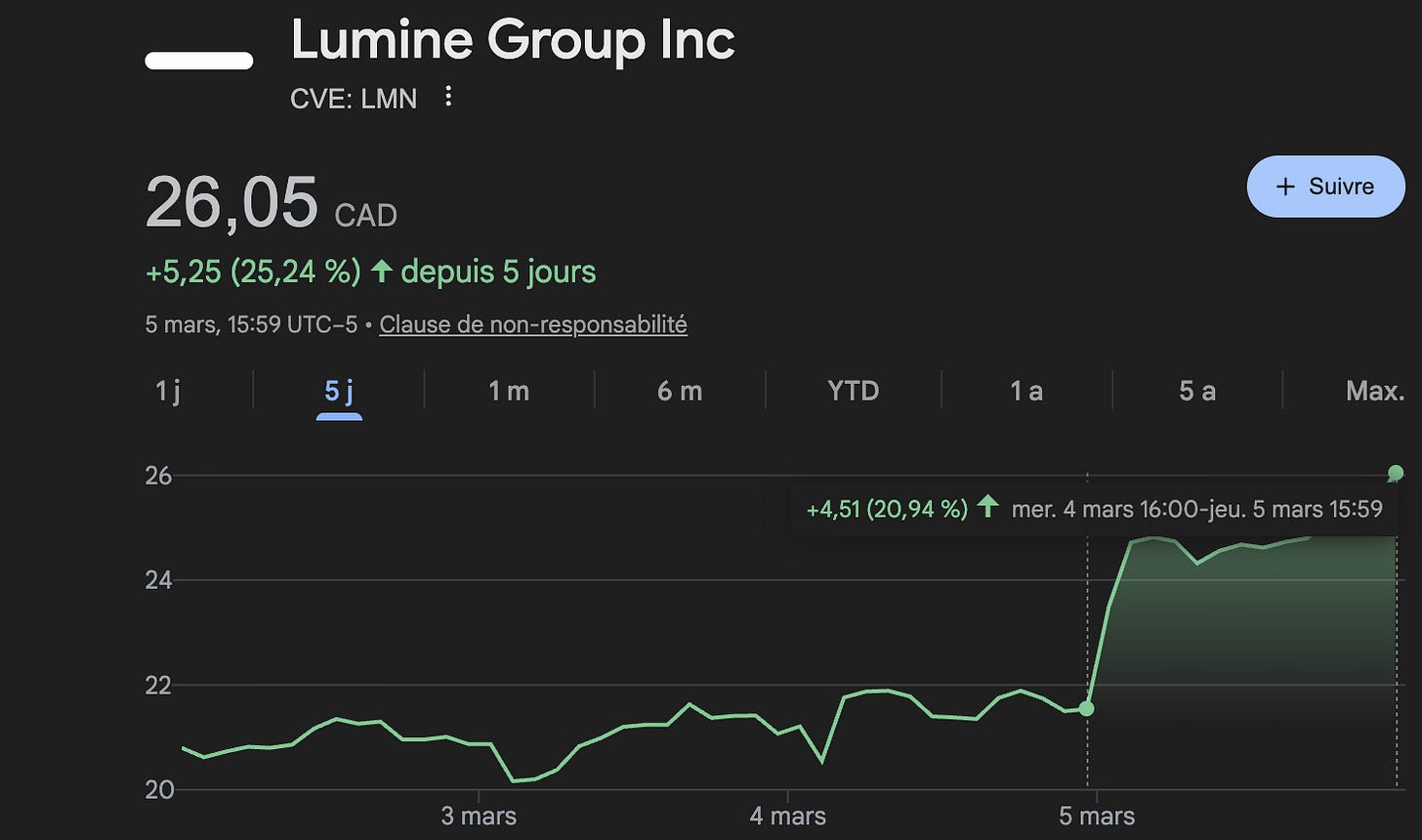Click the CVE: LMN ticker text
1422x840 pixels.
pyautogui.click(x=354, y=98)
